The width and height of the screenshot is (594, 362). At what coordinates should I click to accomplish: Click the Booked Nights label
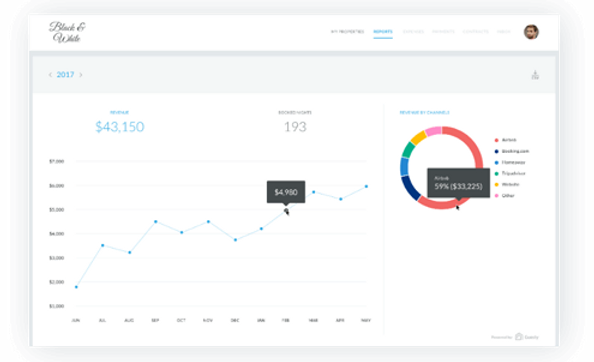295,112
